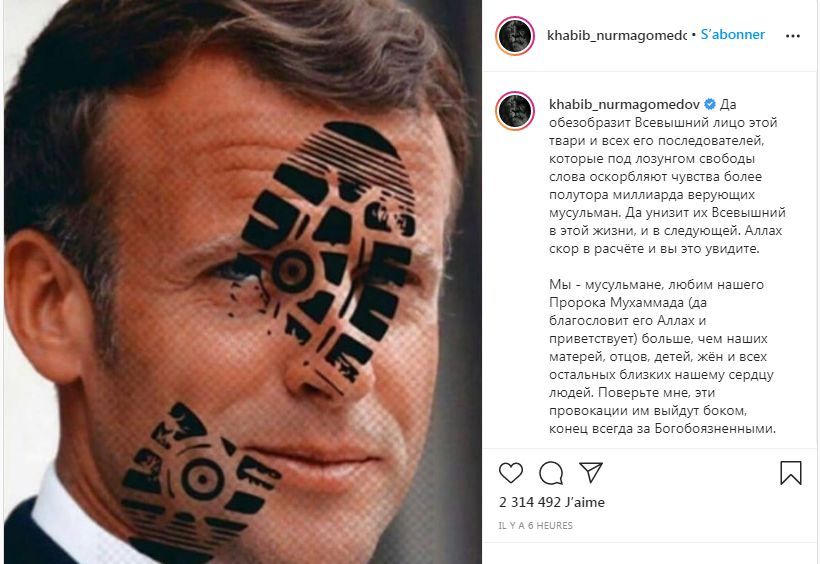Like the post with the heart icon
Image resolution: width=820 pixels, height=564 pixels.
point(510,473)
